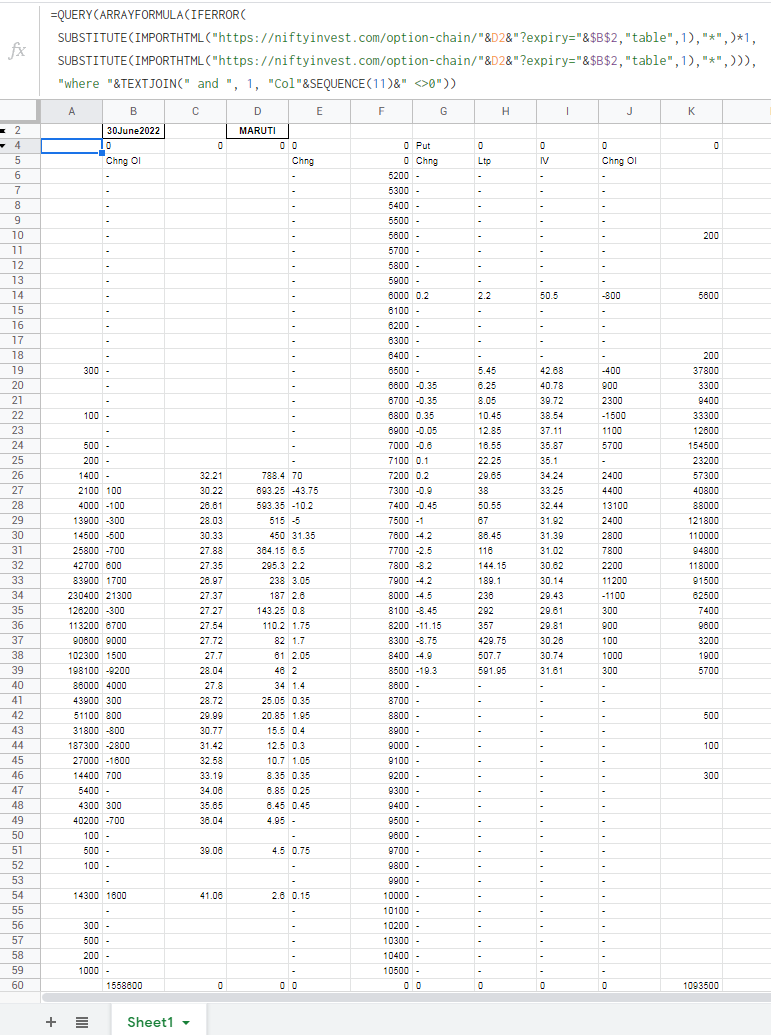Click inside the formula bar text
771x1035 pixels.
[403, 49]
